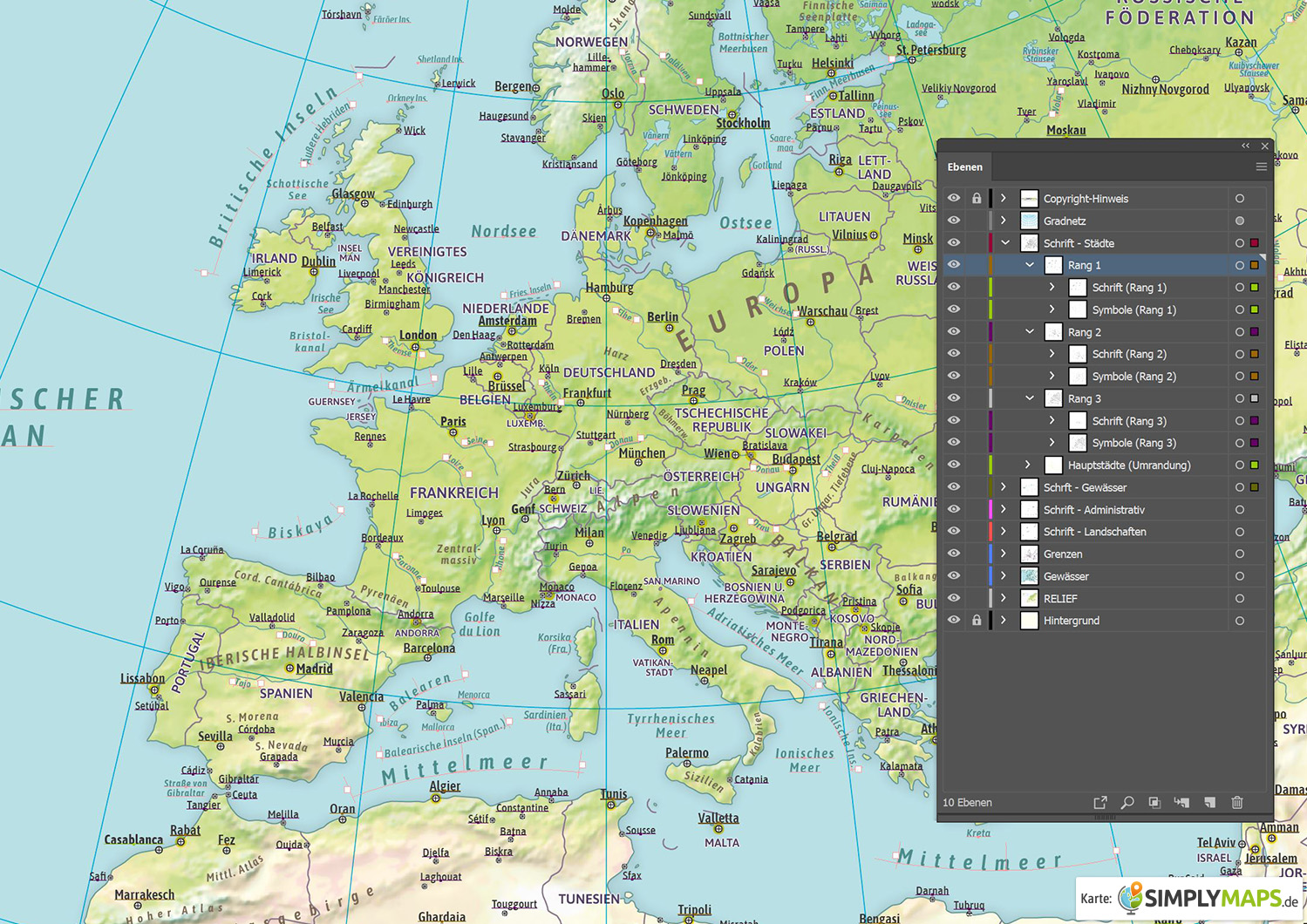Click the collect for export icon
1307x924 pixels.
click(x=1100, y=802)
